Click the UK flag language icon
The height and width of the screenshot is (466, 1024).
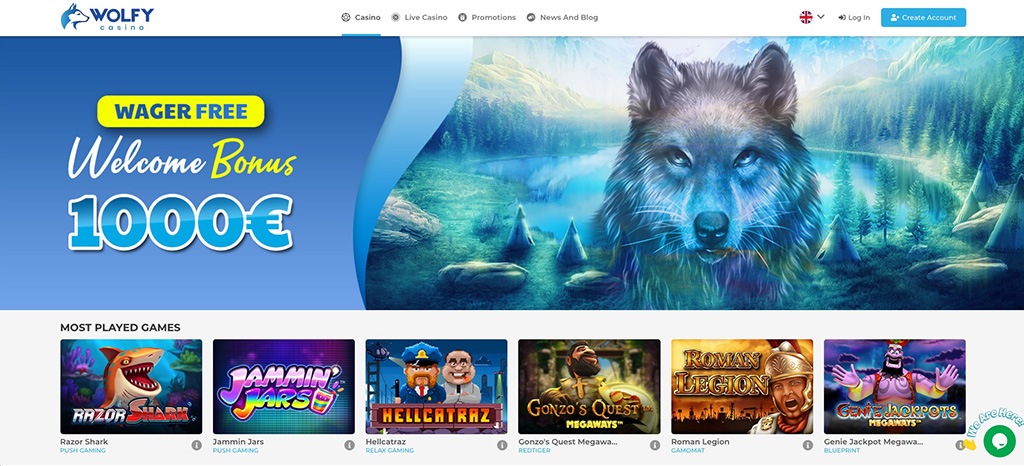[806, 18]
